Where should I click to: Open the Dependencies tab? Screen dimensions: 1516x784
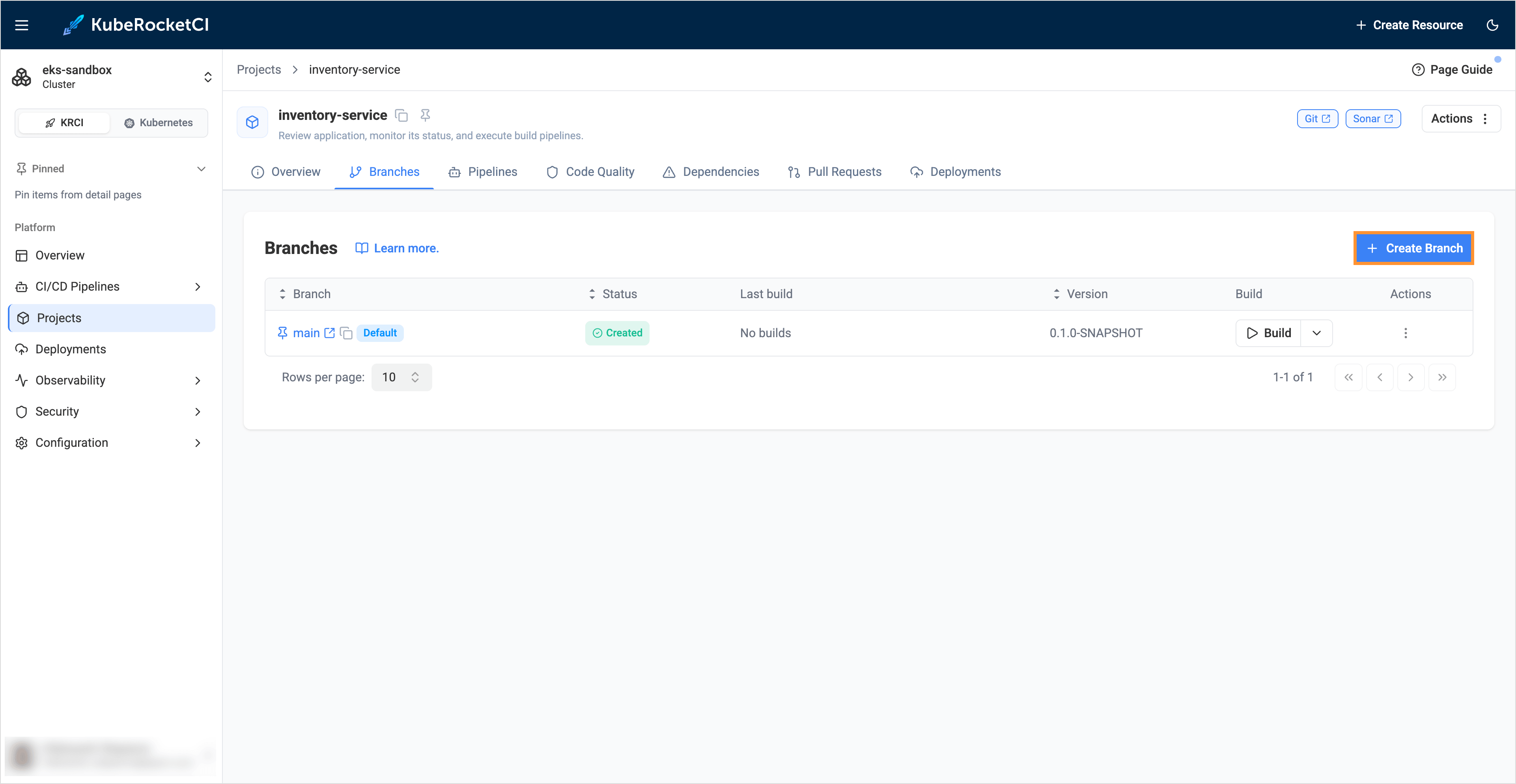(x=711, y=172)
